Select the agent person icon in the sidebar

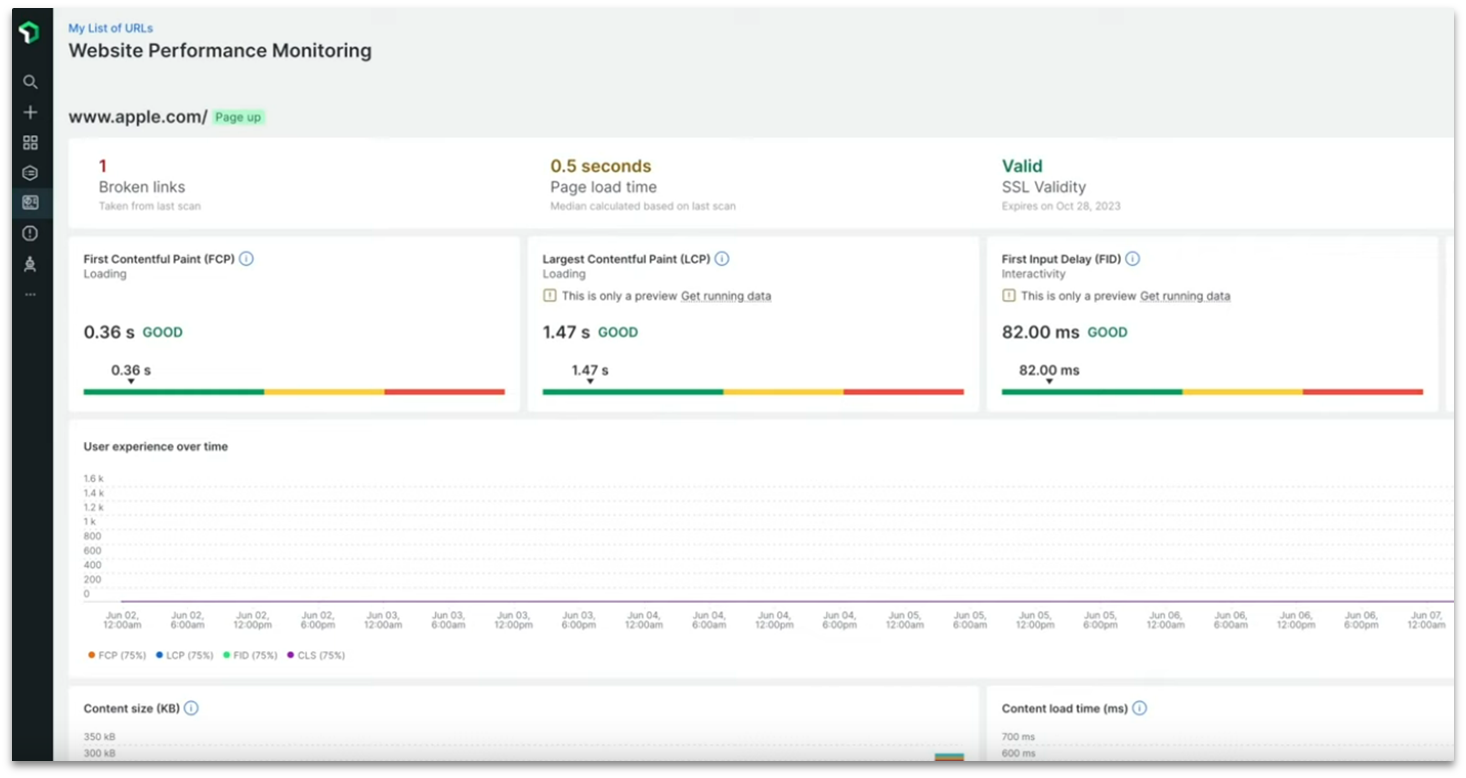click(30, 264)
